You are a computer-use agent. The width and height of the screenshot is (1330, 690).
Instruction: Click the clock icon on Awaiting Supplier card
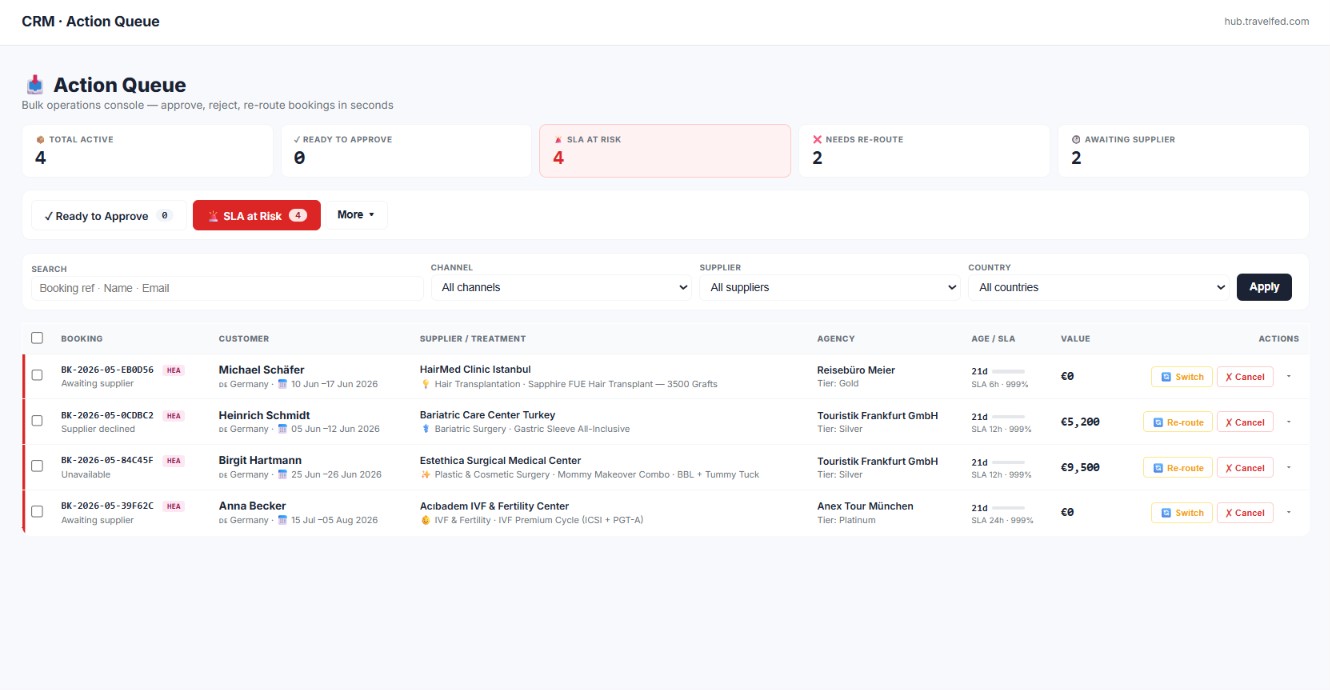[1076, 140]
